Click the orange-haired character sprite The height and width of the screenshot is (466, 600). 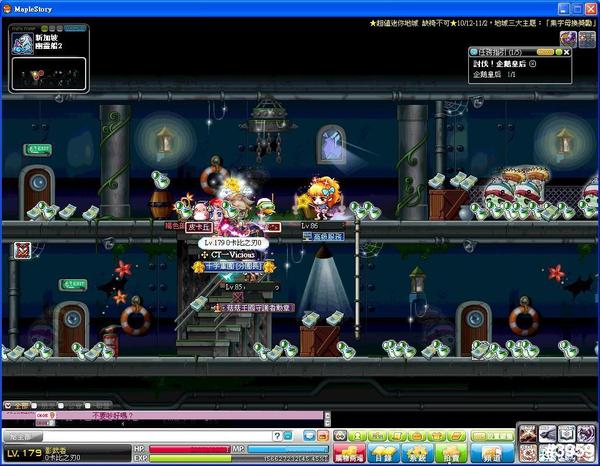[324, 198]
